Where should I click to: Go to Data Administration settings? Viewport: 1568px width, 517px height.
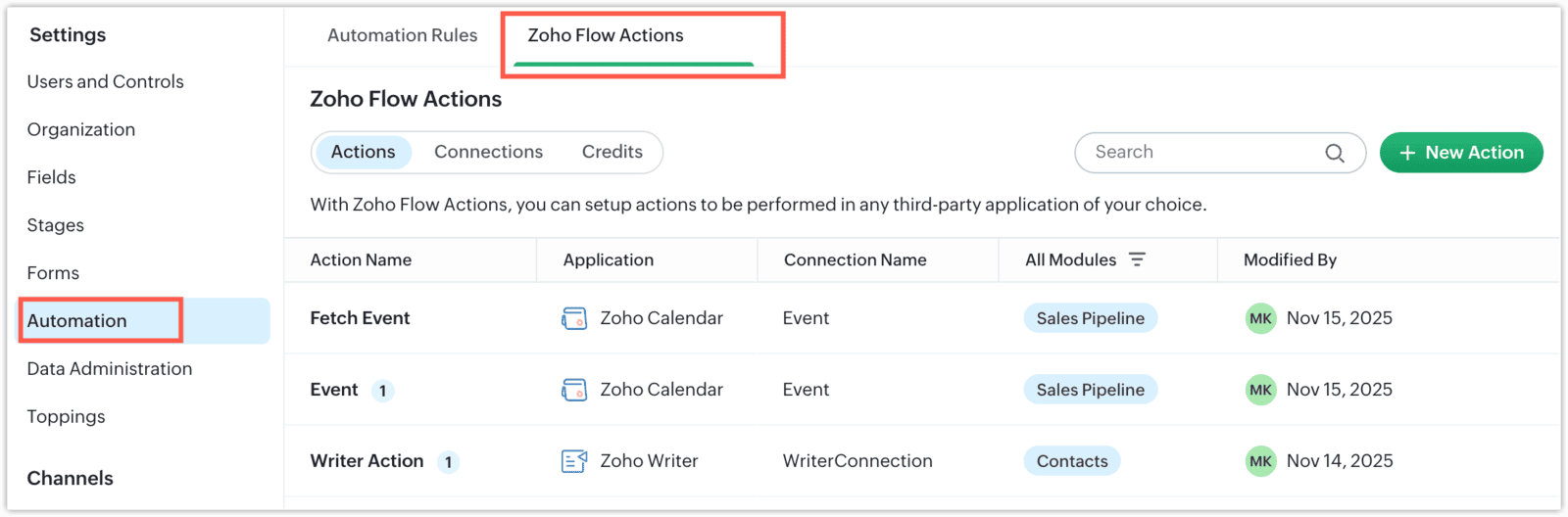(x=109, y=368)
